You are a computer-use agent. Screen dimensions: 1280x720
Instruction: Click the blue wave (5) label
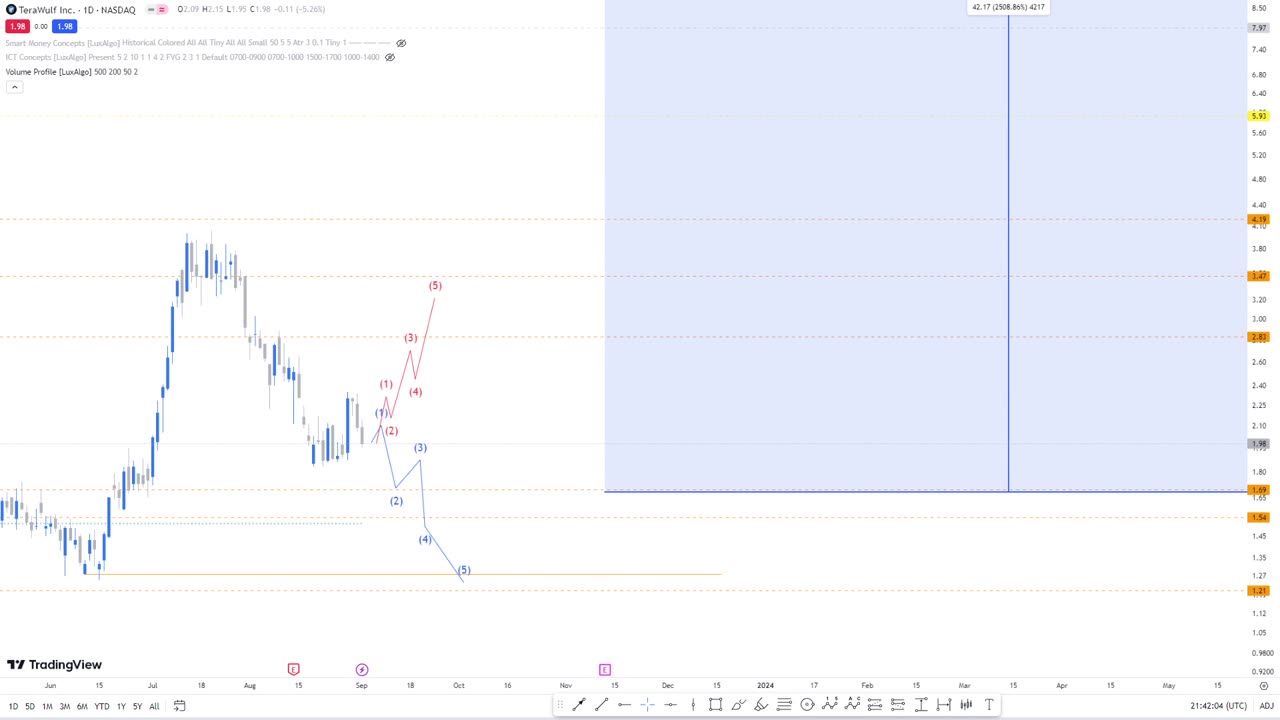click(x=463, y=570)
